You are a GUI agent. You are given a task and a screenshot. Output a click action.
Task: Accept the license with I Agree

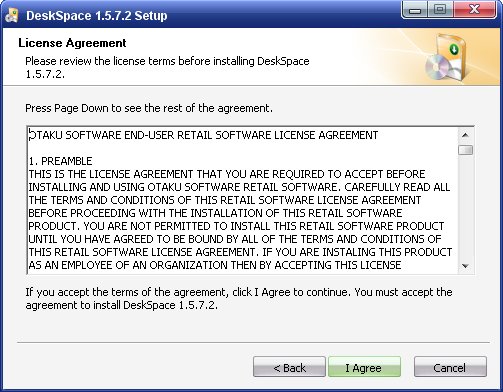[x=364, y=367]
